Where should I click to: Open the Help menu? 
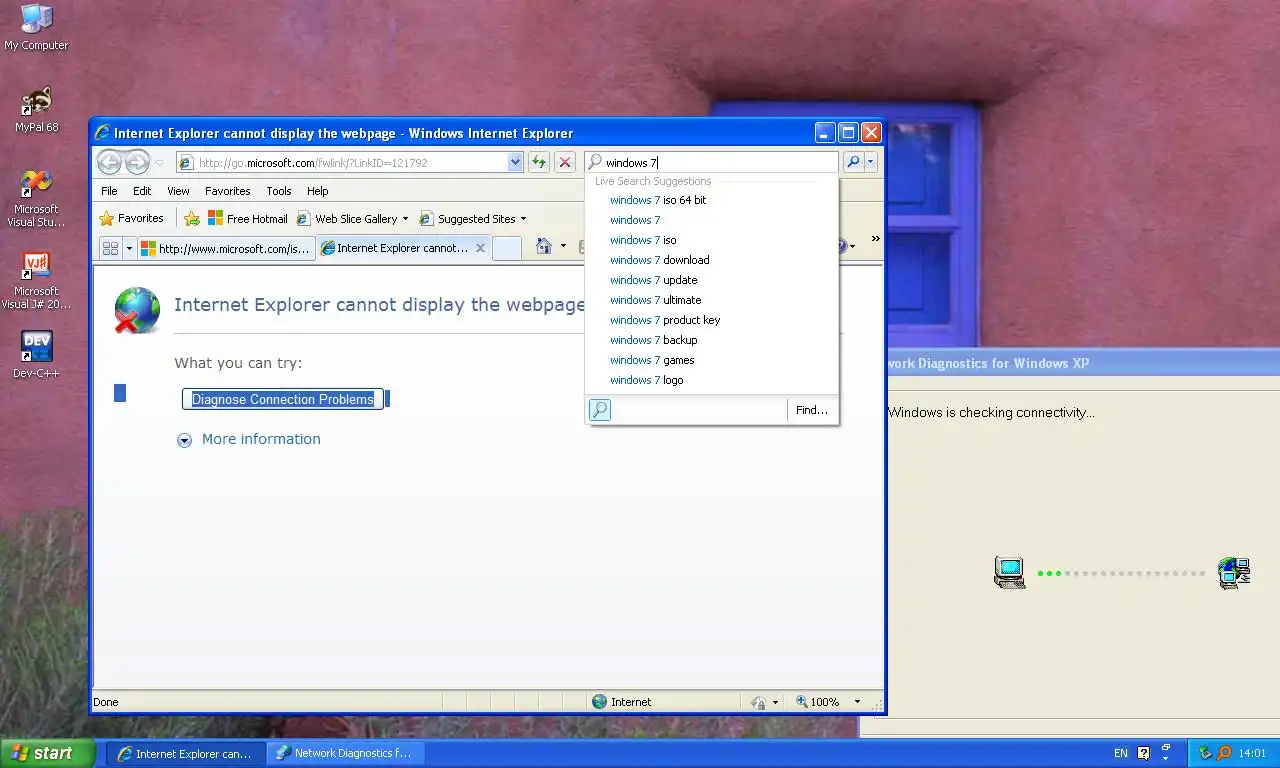[x=317, y=191]
